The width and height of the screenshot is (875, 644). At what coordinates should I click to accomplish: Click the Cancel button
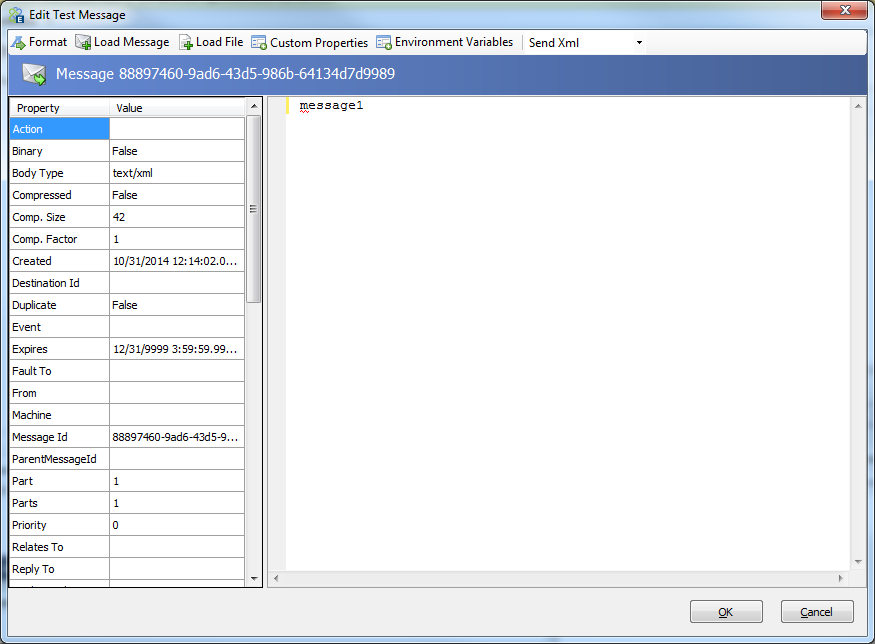[x=817, y=612]
